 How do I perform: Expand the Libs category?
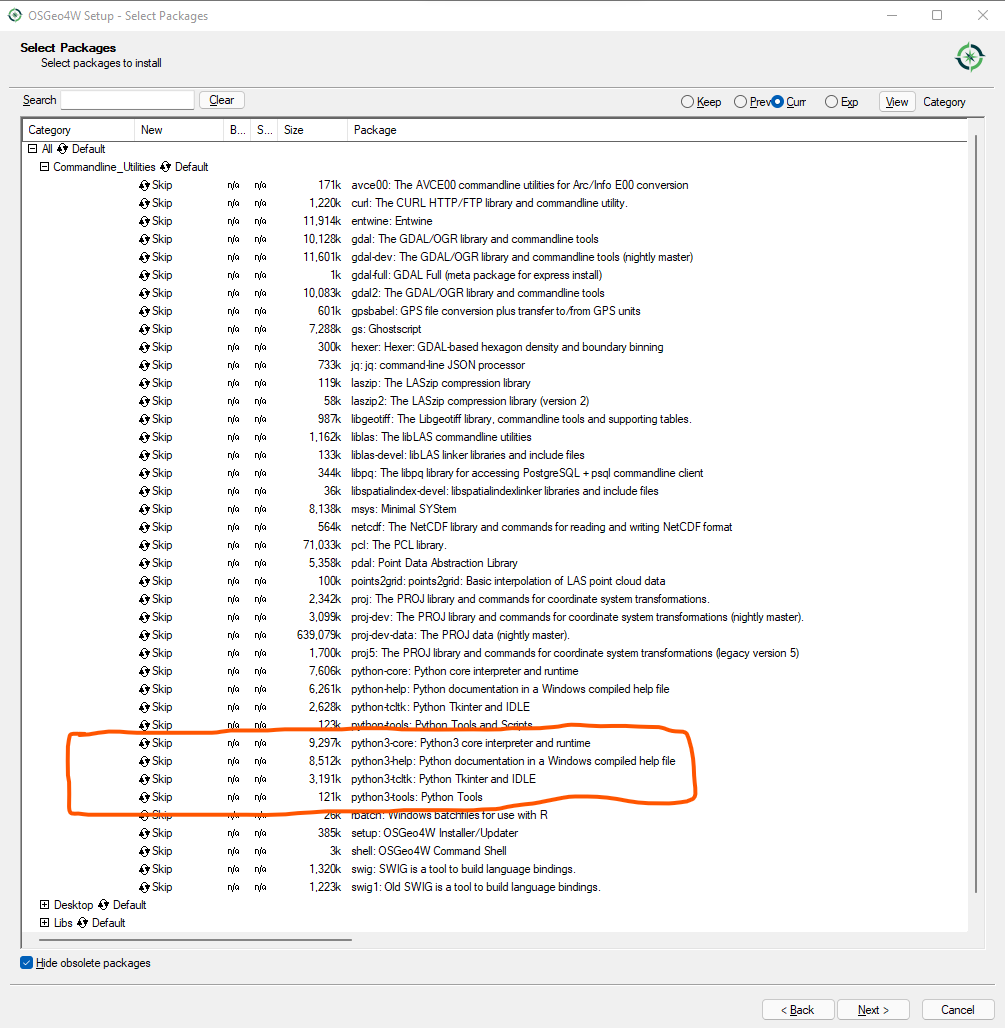click(x=45, y=922)
